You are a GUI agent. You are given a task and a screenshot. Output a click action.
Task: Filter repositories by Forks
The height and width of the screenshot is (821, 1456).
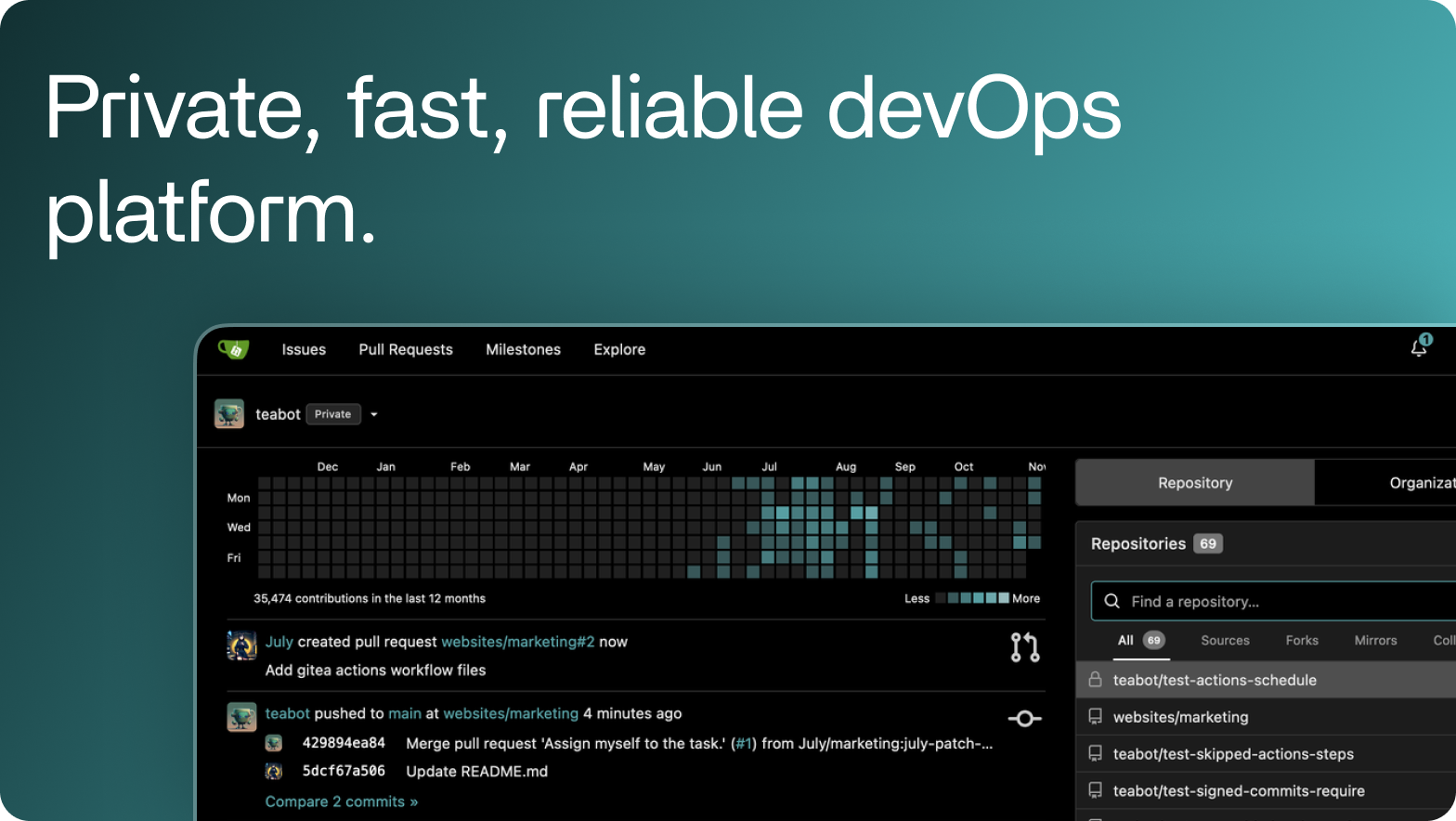point(1302,641)
